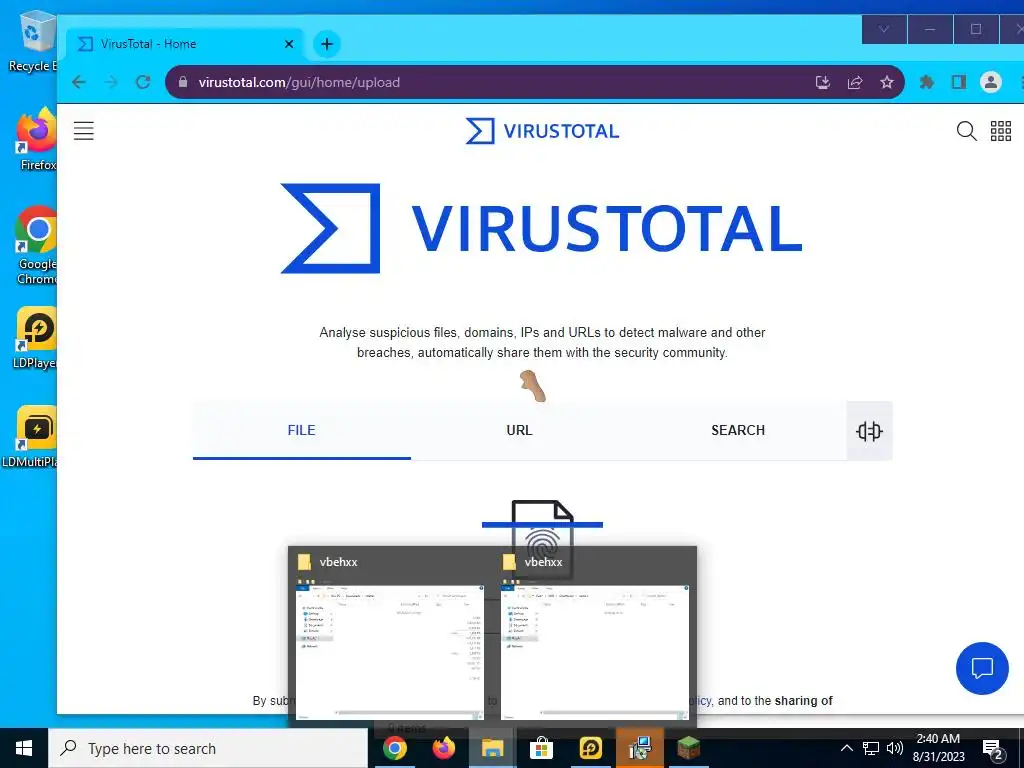Open Microsoft Store from the taskbar
Screen dimensions: 1024x768
(x=541, y=748)
